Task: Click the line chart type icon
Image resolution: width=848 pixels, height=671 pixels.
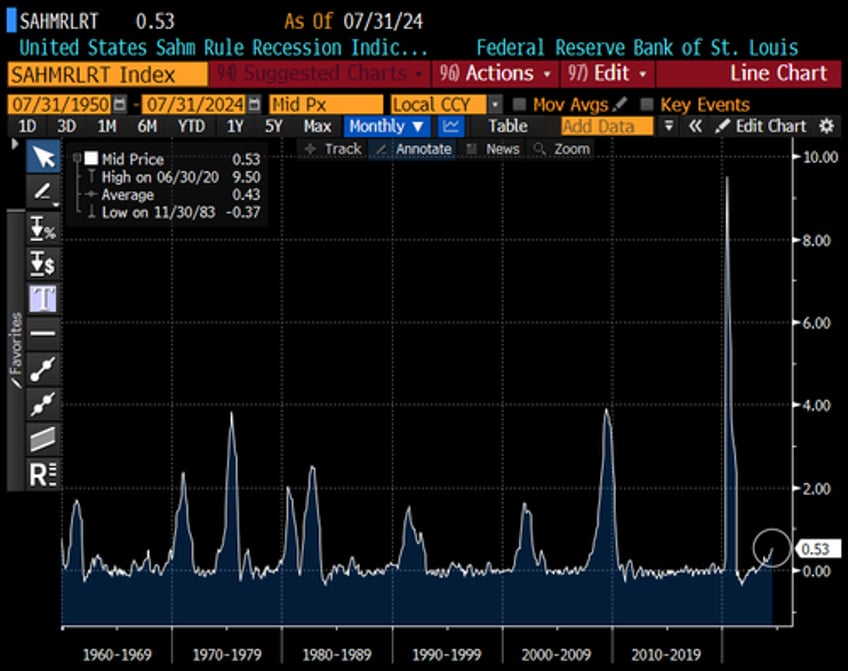Action: click(450, 127)
